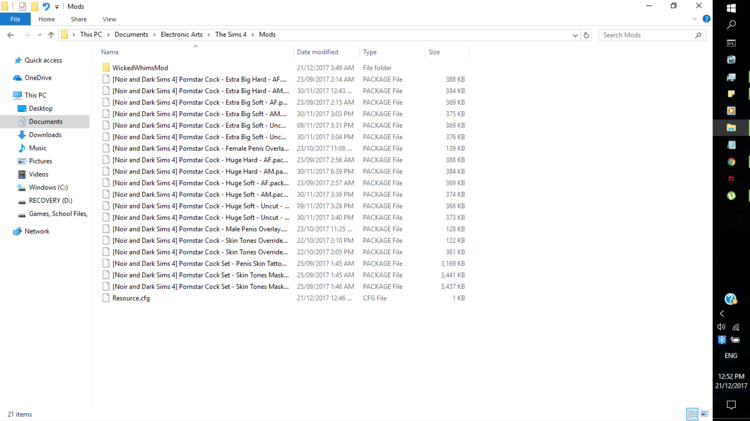The height and width of the screenshot is (421, 750).
Task: Open Command Prompt from the taskbar
Action: [731, 43]
